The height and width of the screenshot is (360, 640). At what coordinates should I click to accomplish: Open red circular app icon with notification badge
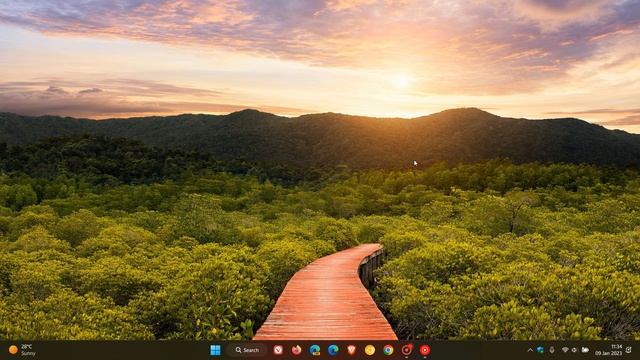[x=407, y=350]
